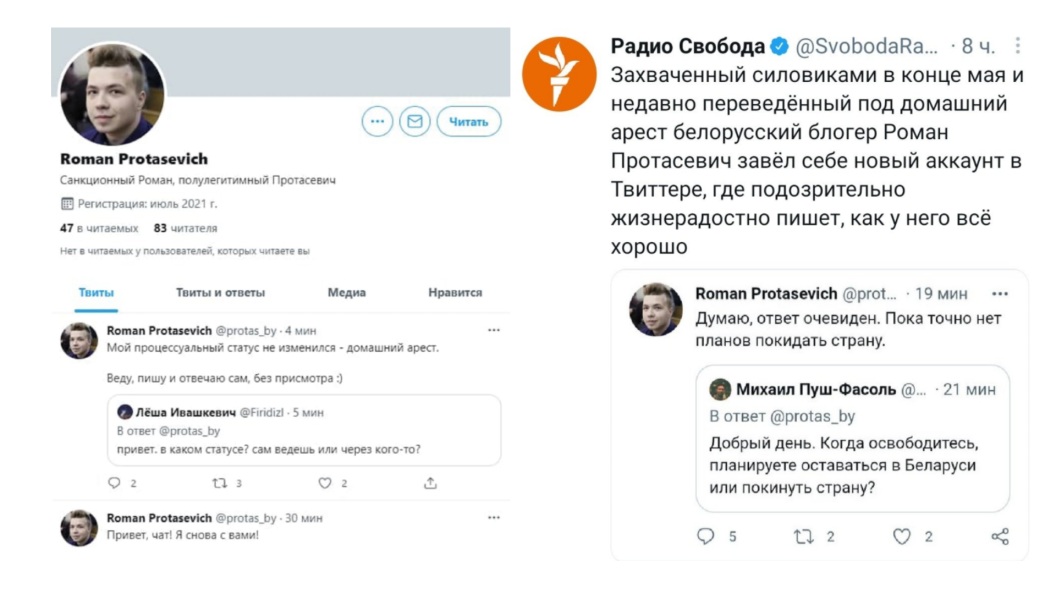Screen dimensions: 1056x594
Task: Open the Медиа tab
Action: click(x=346, y=293)
